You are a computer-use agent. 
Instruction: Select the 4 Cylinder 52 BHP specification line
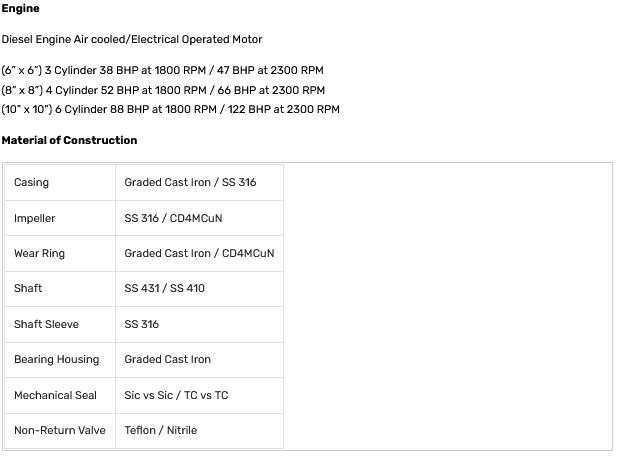click(163, 90)
